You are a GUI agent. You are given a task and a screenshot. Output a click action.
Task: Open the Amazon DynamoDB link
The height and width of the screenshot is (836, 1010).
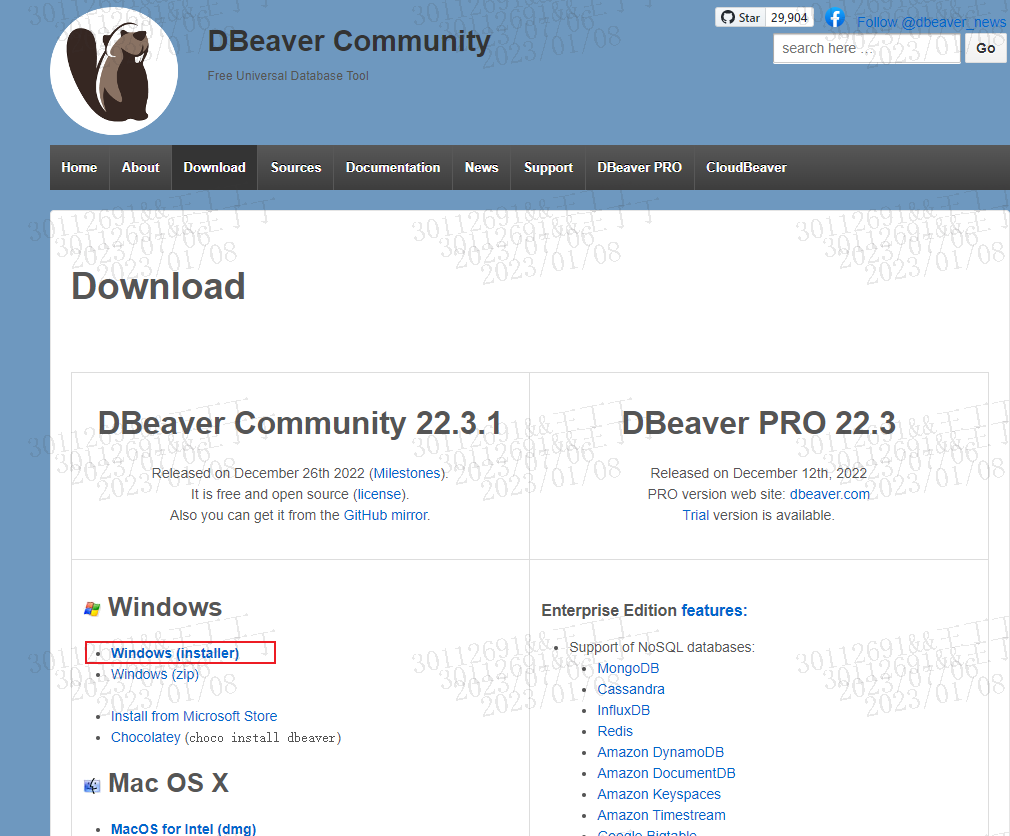(660, 752)
